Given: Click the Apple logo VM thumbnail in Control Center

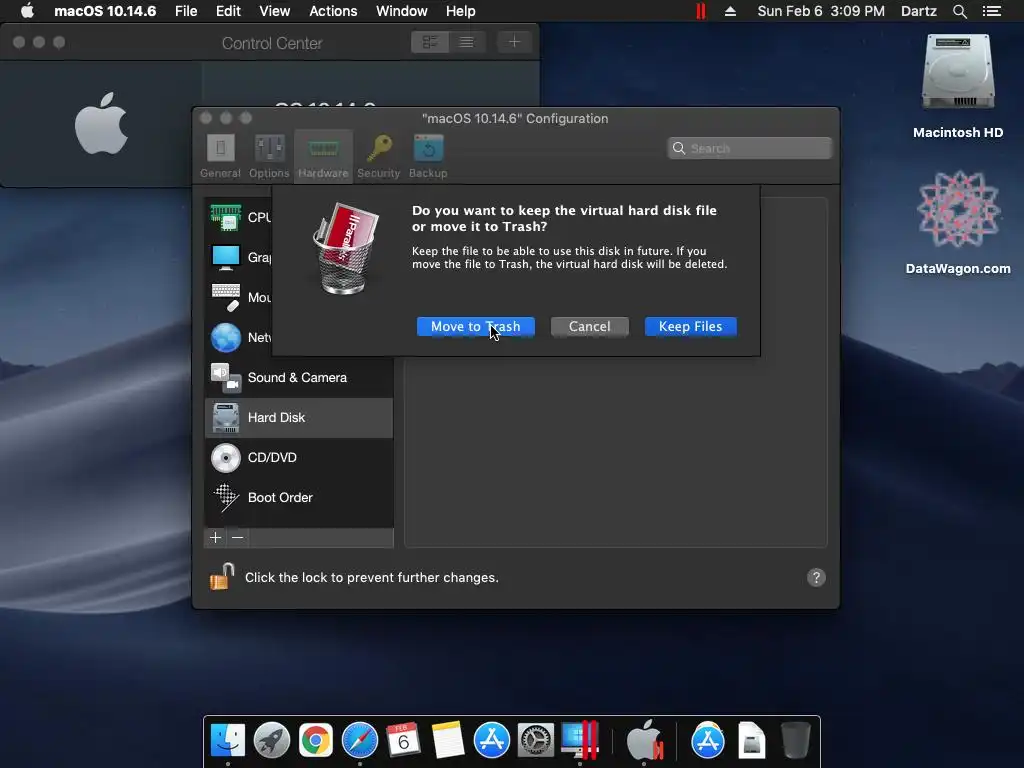Looking at the screenshot, I should tap(101, 123).
